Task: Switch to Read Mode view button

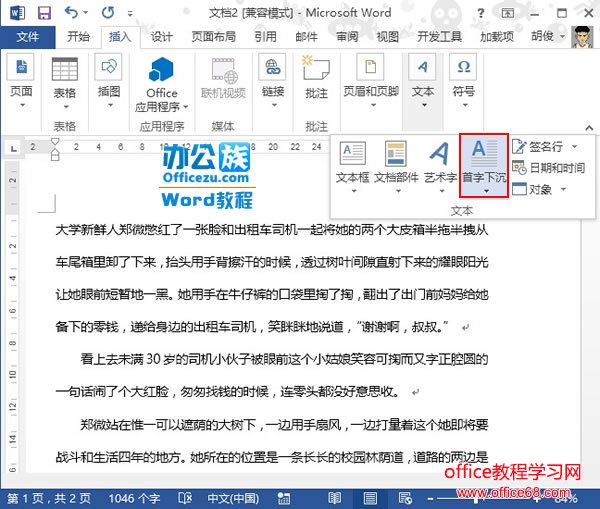Action: (335, 498)
